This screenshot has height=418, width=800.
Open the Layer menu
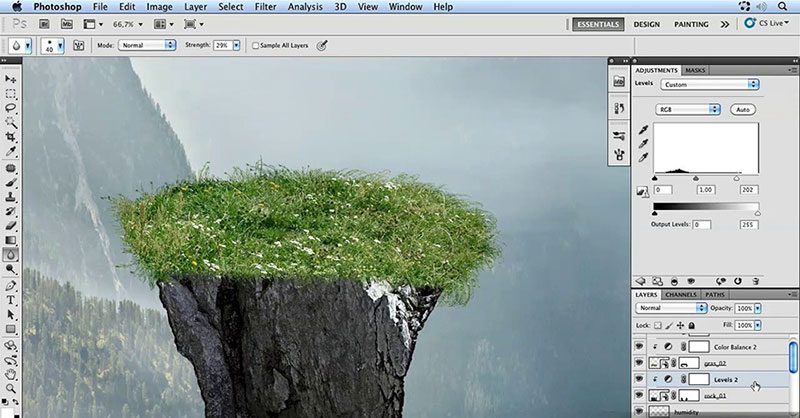(x=195, y=7)
